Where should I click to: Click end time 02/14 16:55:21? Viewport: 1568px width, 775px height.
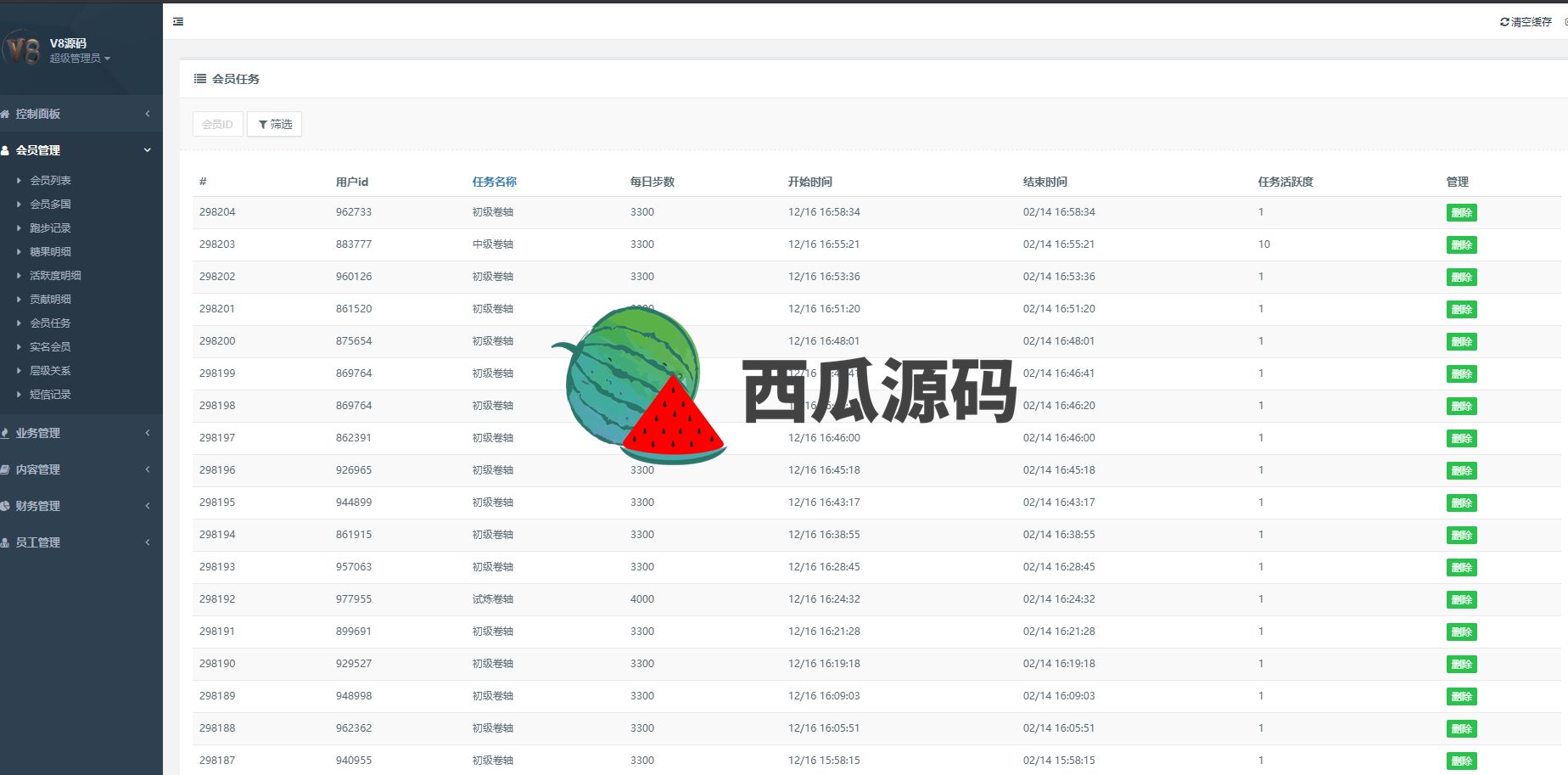point(1059,244)
